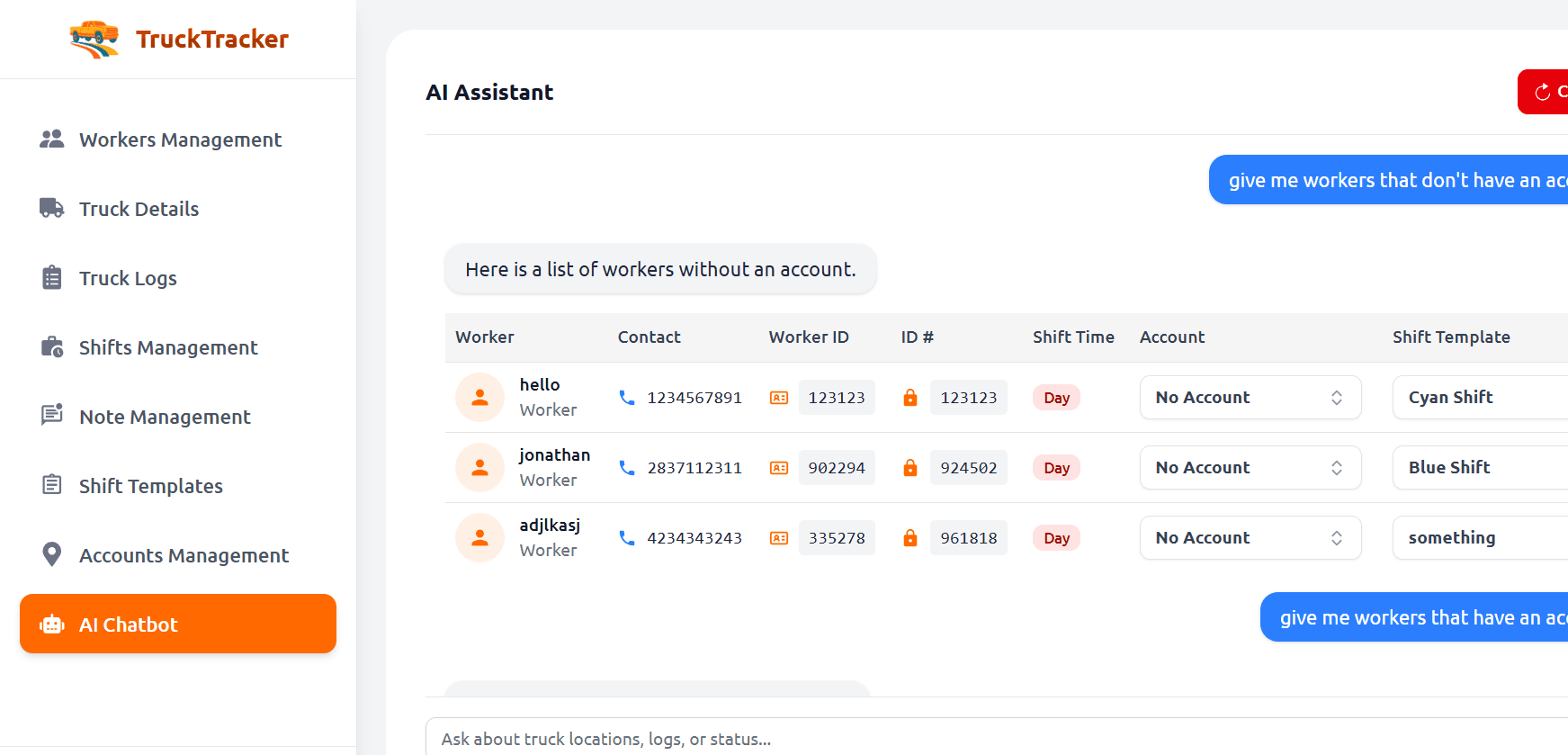Expand the Account dropdown for jonathan

point(1250,468)
